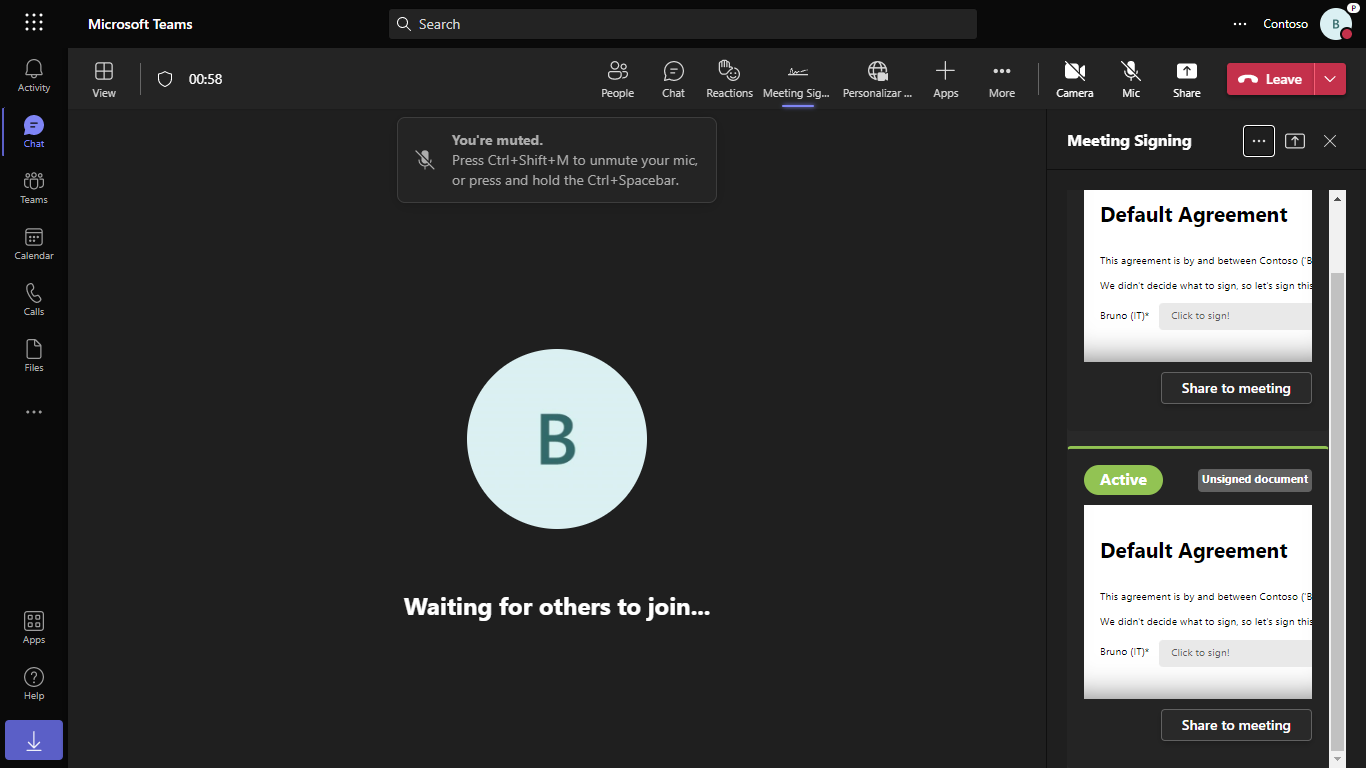
Task: Open Calendar in the left sidebar
Action: pyautogui.click(x=34, y=243)
